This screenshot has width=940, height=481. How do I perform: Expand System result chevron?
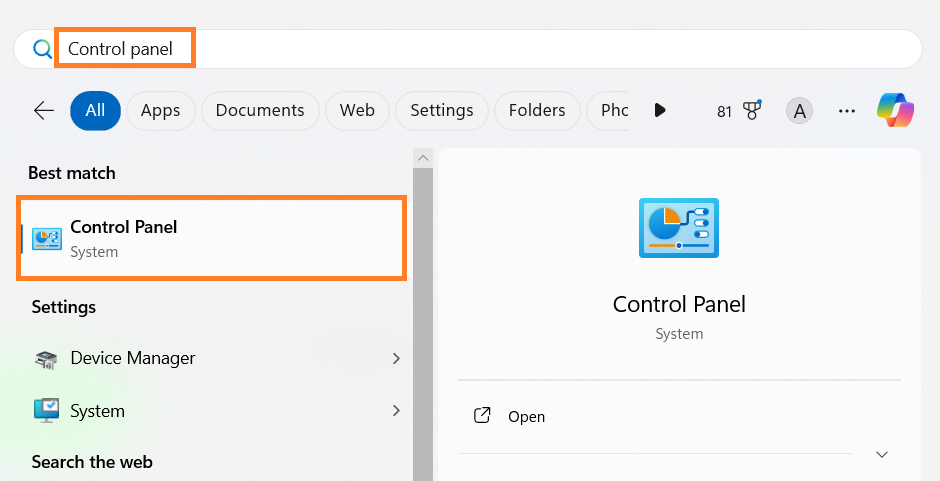click(x=396, y=411)
